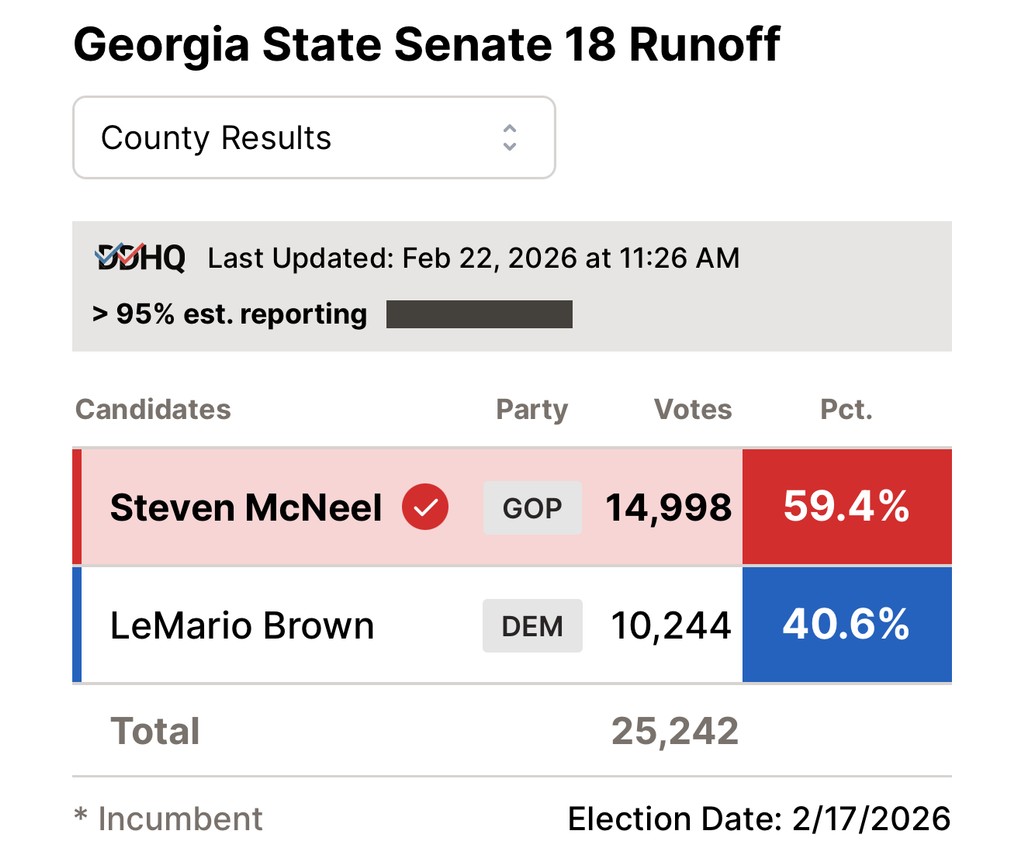This screenshot has height=856, width=1024.
Task: Click the Pct. column header
Action: click(846, 409)
